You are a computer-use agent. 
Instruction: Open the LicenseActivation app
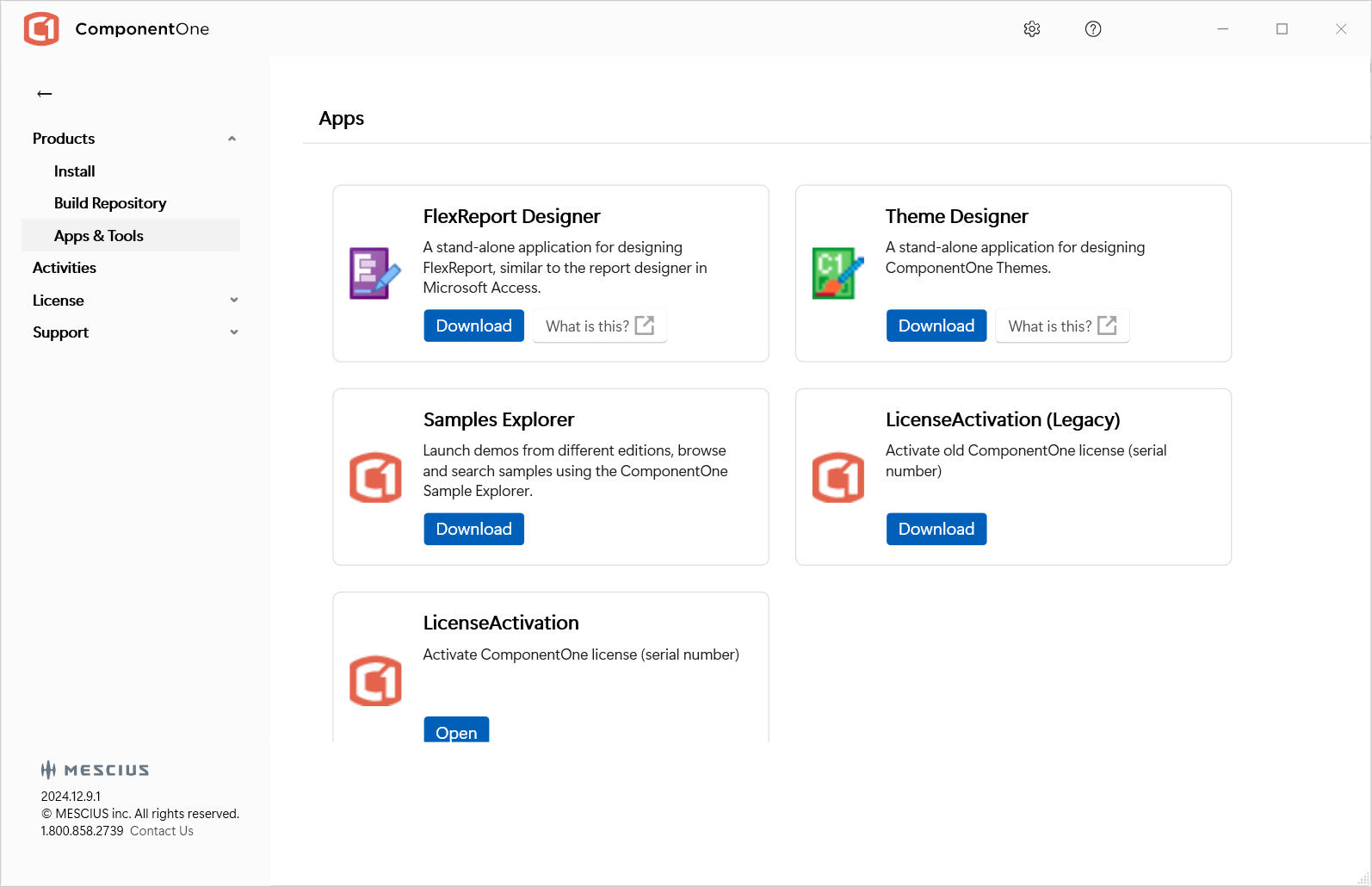tap(456, 731)
